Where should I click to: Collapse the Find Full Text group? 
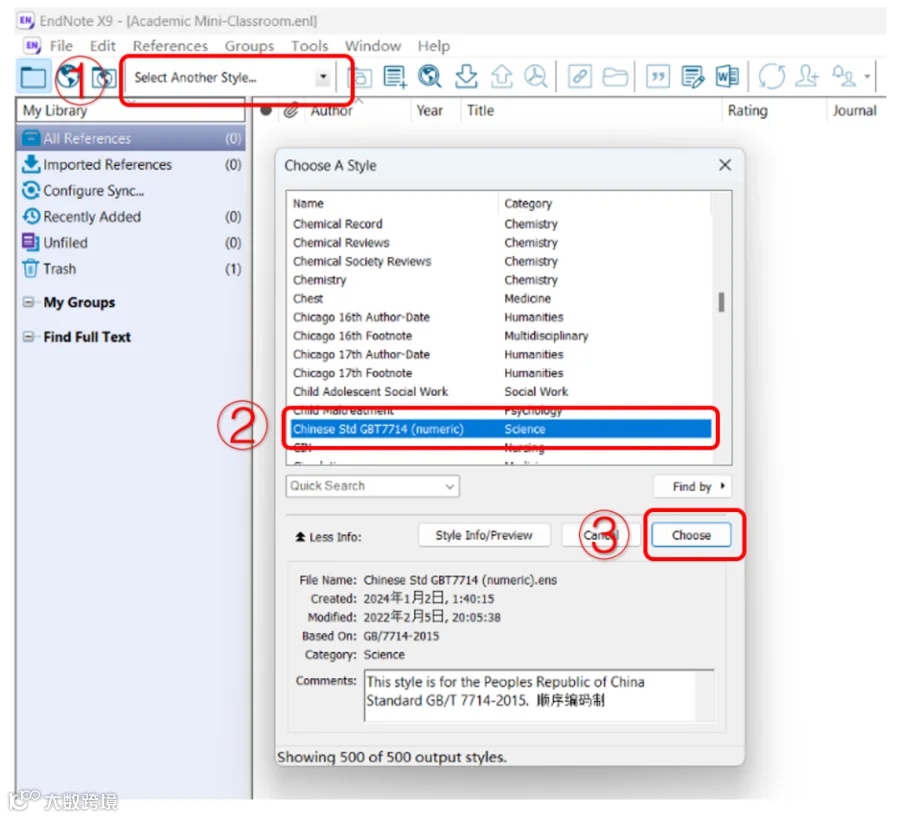tap(28, 336)
